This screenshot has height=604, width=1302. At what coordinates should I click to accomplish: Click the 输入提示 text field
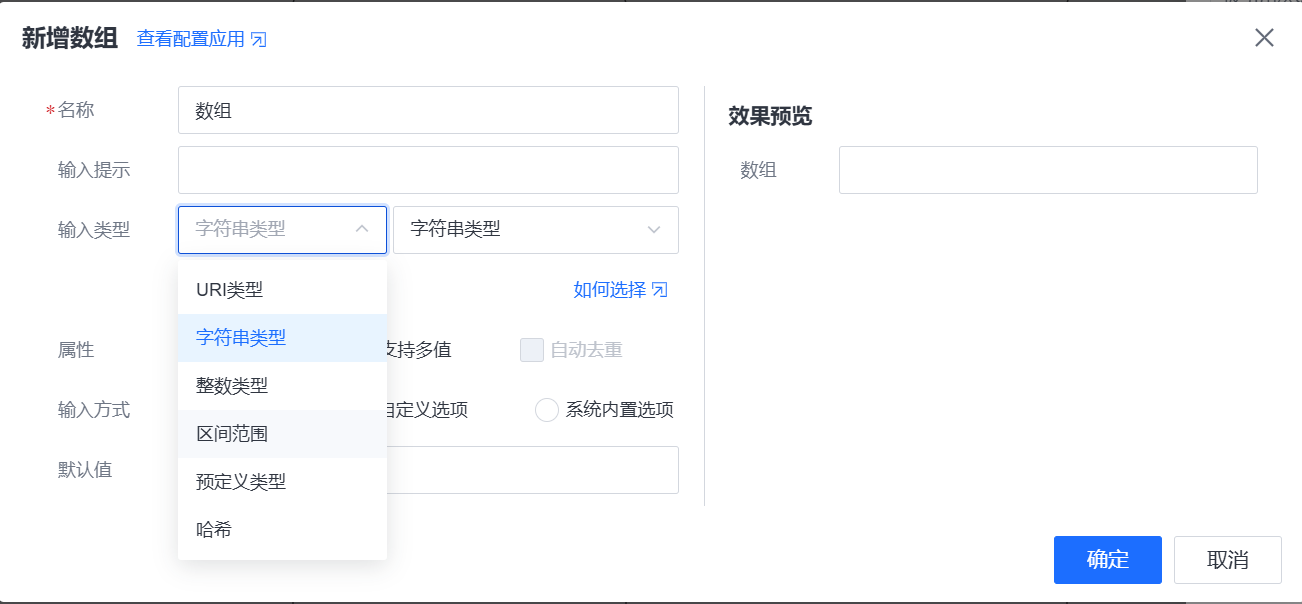tap(428, 170)
